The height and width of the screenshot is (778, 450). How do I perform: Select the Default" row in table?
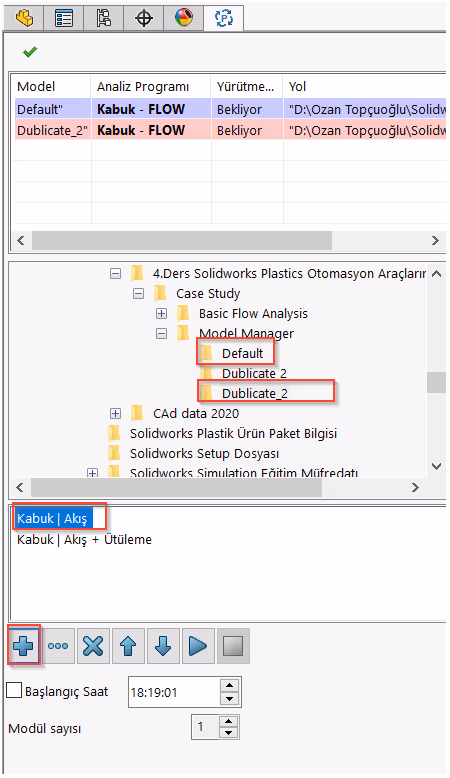tap(230, 109)
